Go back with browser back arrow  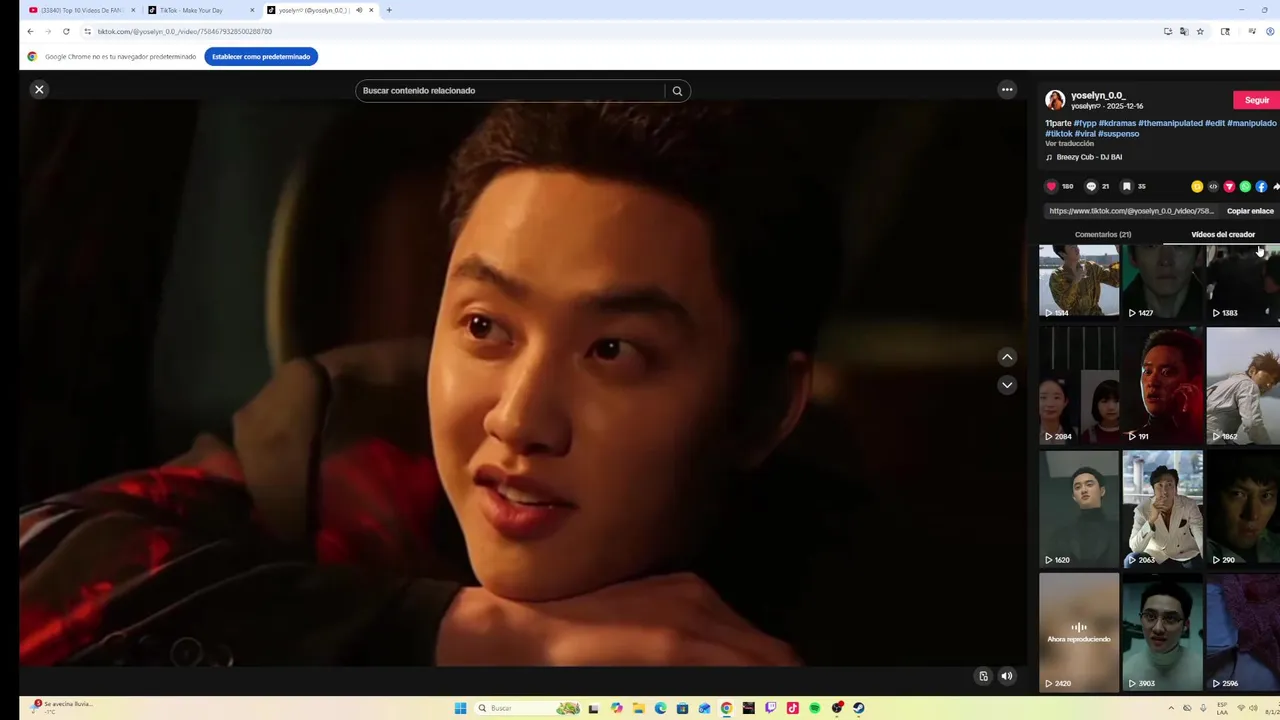(30, 31)
